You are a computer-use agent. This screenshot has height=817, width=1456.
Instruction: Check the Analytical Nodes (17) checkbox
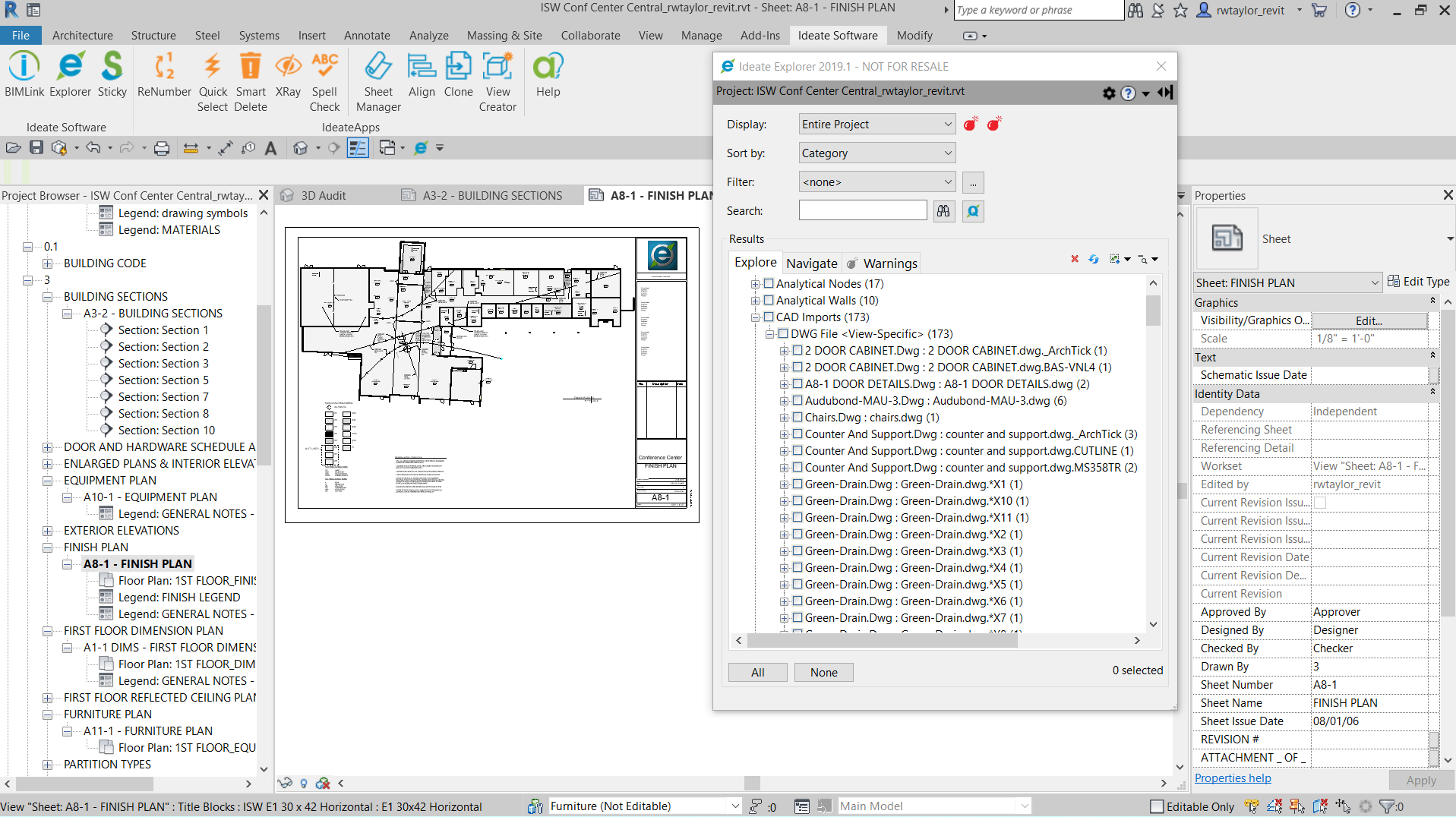[x=769, y=283]
